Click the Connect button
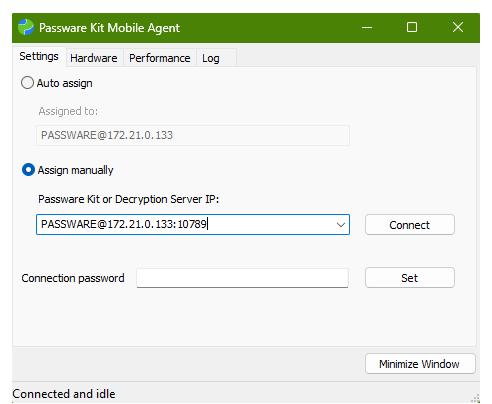 pyautogui.click(x=410, y=225)
